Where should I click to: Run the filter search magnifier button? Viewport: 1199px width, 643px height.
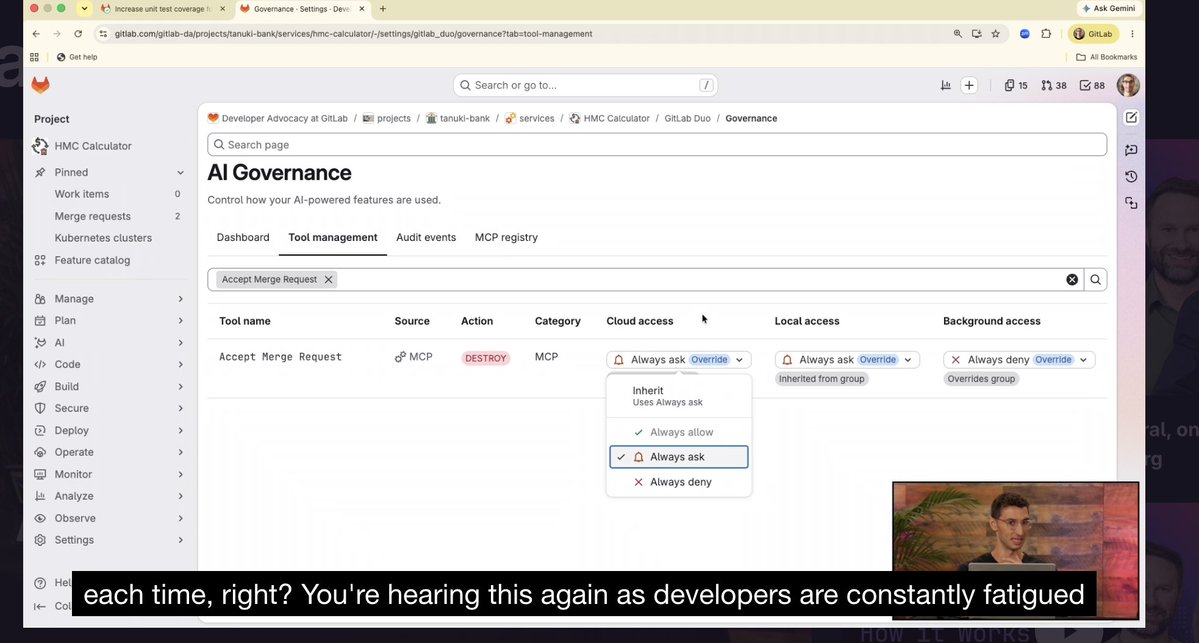(1095, 280)
